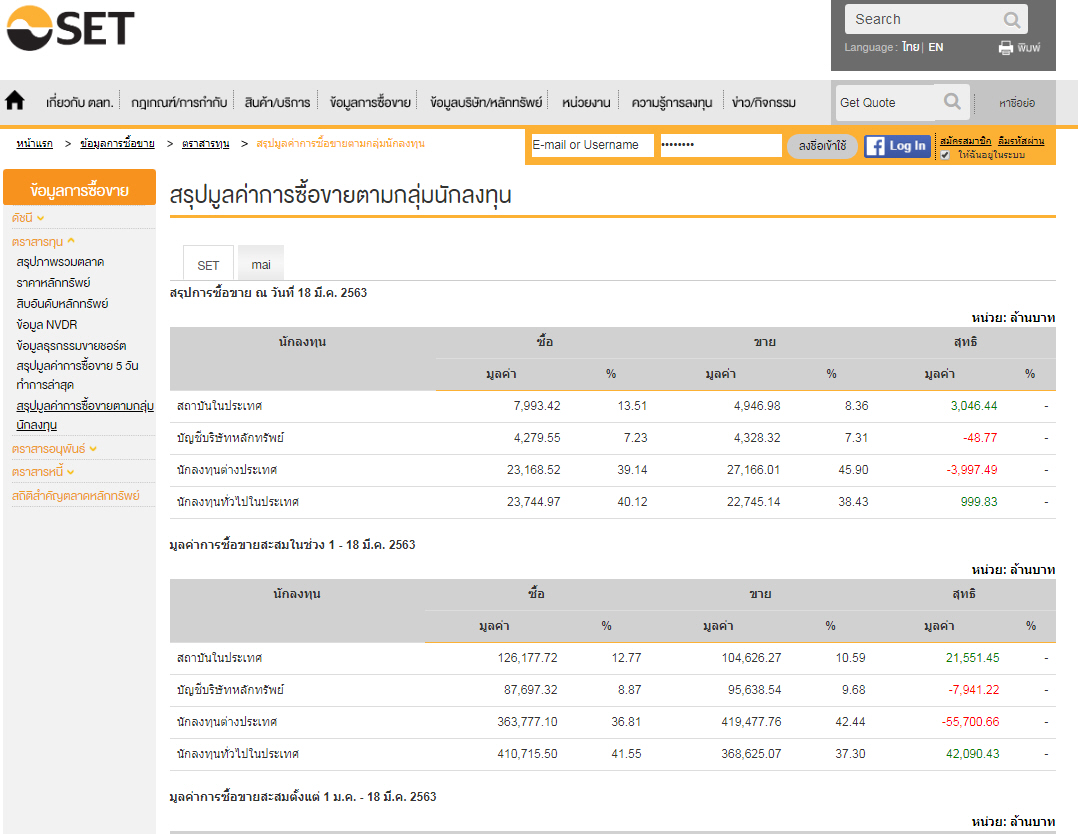Open the ข้อมูลการซื้อขาย top menu

370,102
